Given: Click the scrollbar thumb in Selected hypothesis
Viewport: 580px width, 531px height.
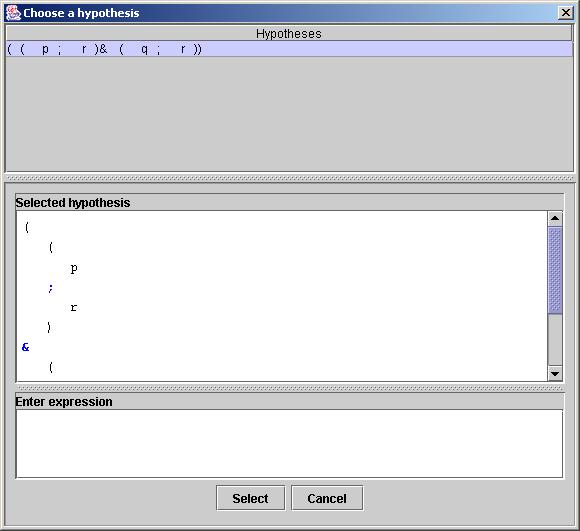Looking at the screenshot, I should coord(555,270).
